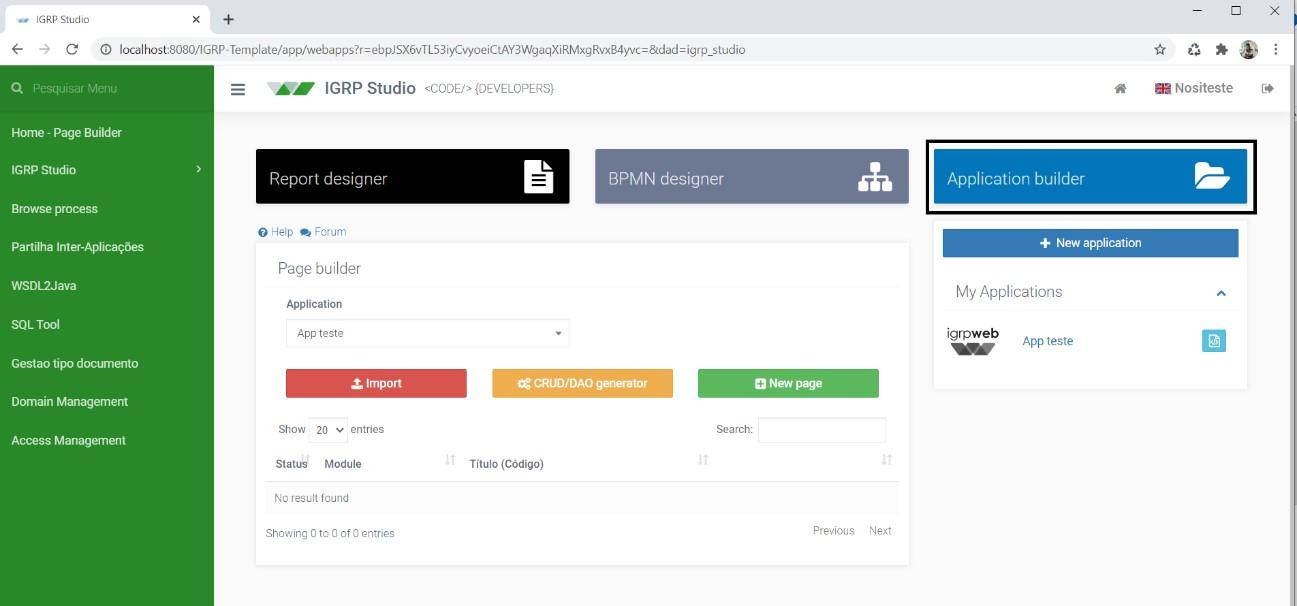Click the New application button

(x=1090, y=243)
